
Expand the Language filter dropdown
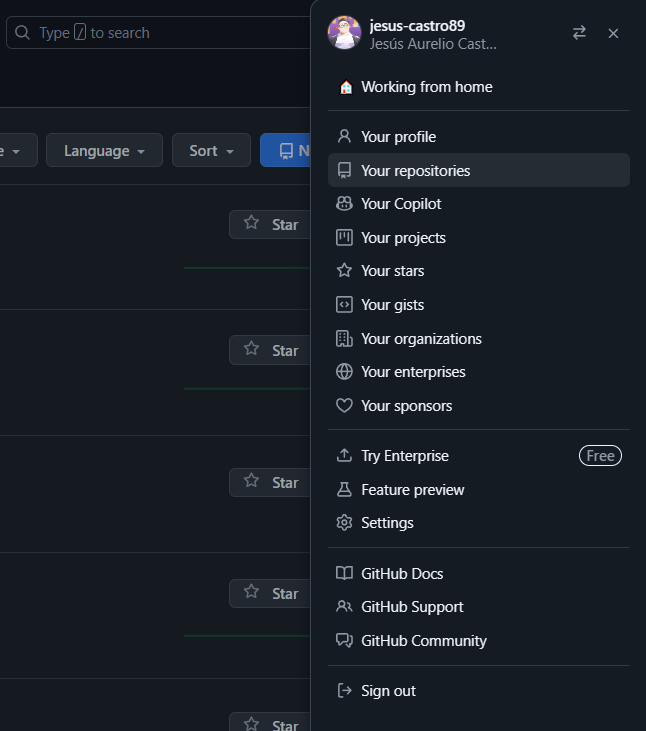click(x=104, y=150)
